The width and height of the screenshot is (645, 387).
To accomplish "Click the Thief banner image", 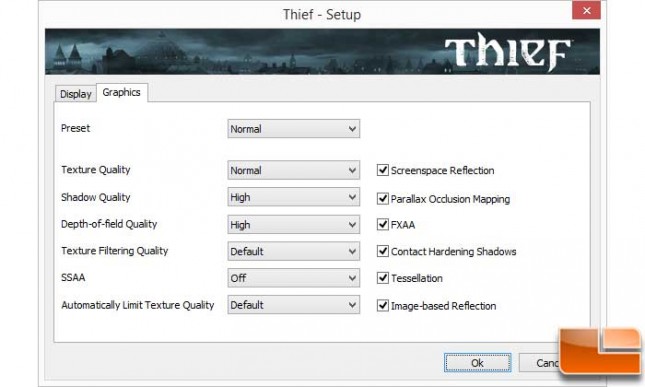I will 322,51.
